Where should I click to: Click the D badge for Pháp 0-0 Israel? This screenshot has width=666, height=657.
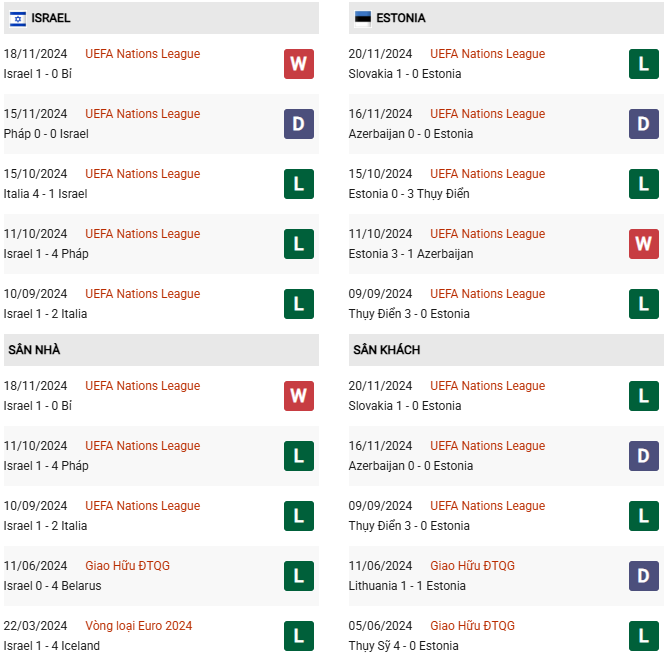[299, 124]
